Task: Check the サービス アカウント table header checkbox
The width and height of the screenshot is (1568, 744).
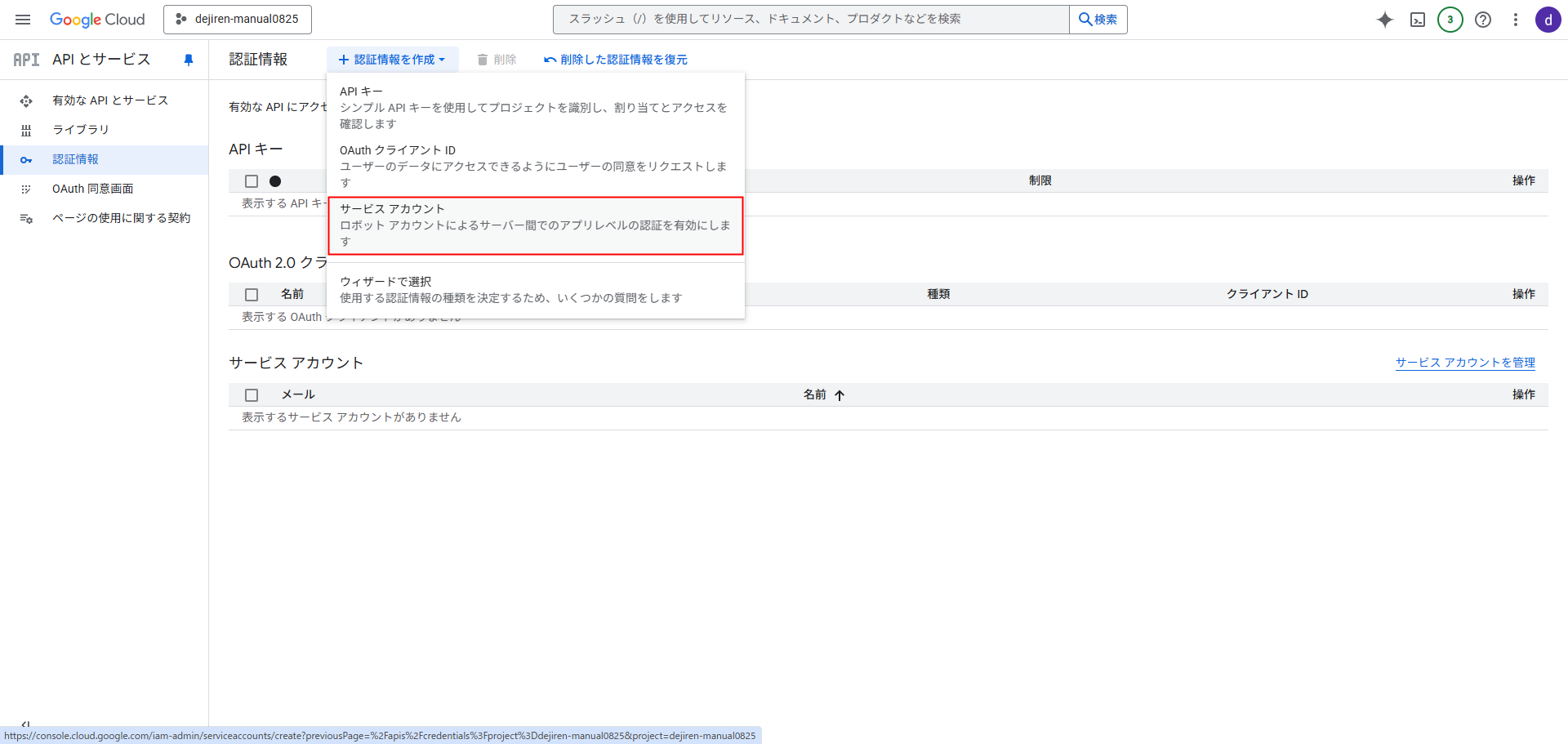Action: (252, 395)
